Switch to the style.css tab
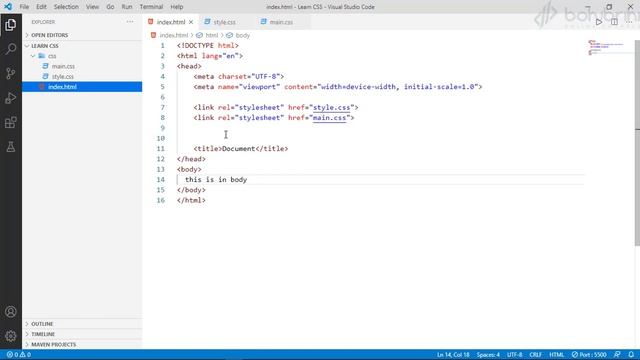Image resolution: width=640 pixels, height=360 pixels. tap(224, 22)
